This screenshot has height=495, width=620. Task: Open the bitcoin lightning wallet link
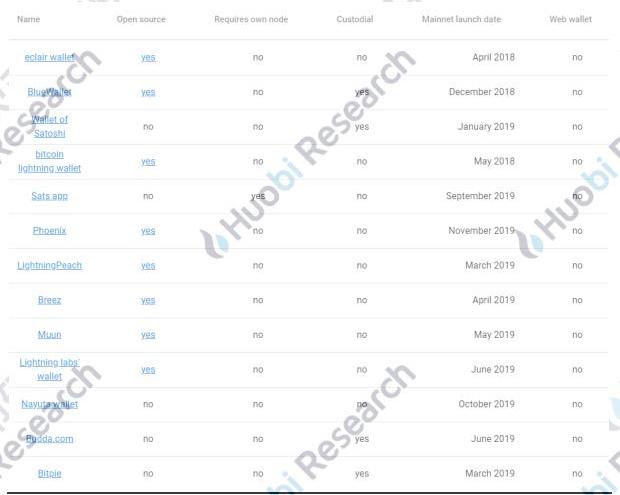49,161
